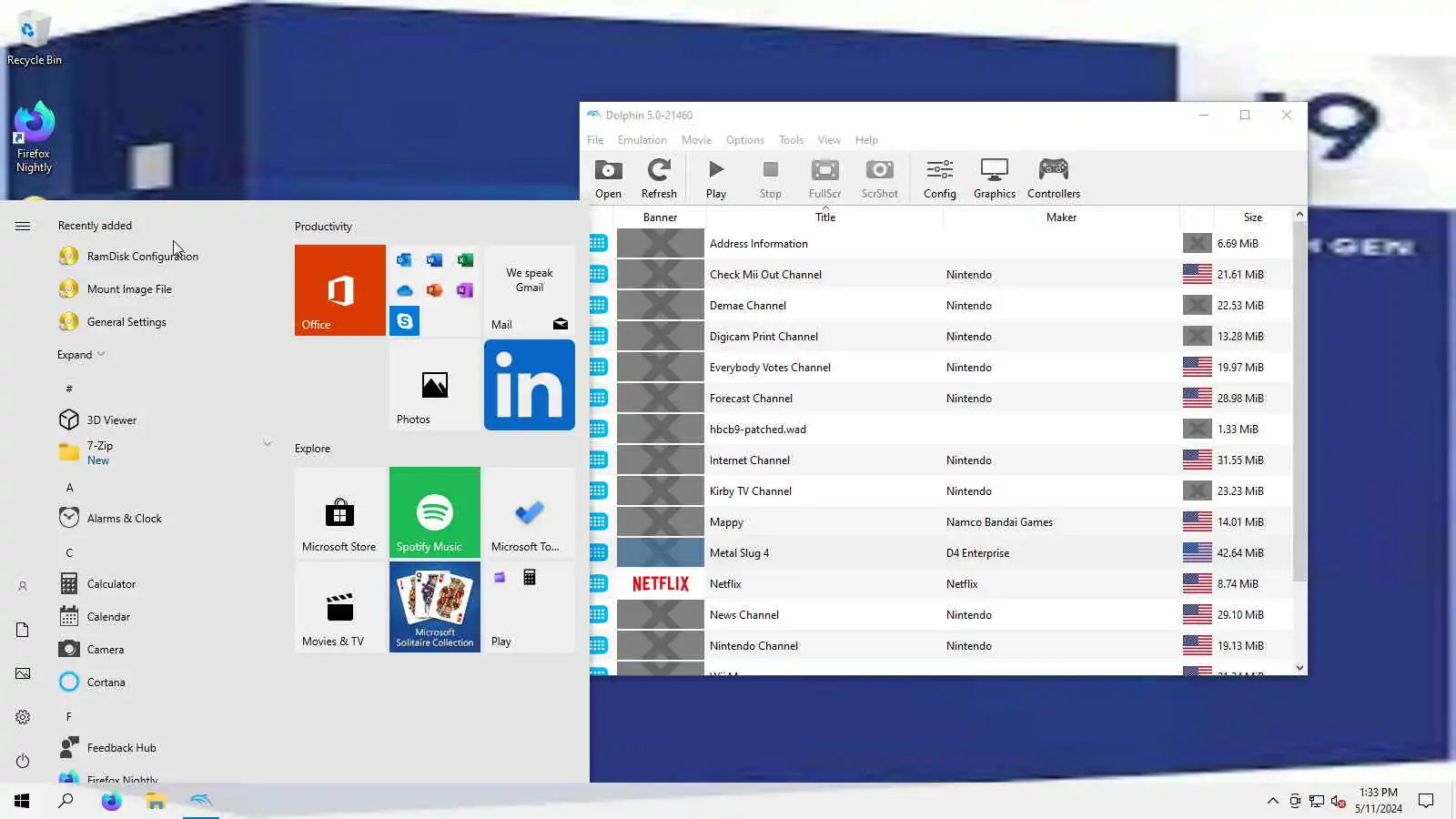Screen dimensions: 1456x819
Task: Click the game list vertical scrollbar thumb
Action: click(1299, 400)
